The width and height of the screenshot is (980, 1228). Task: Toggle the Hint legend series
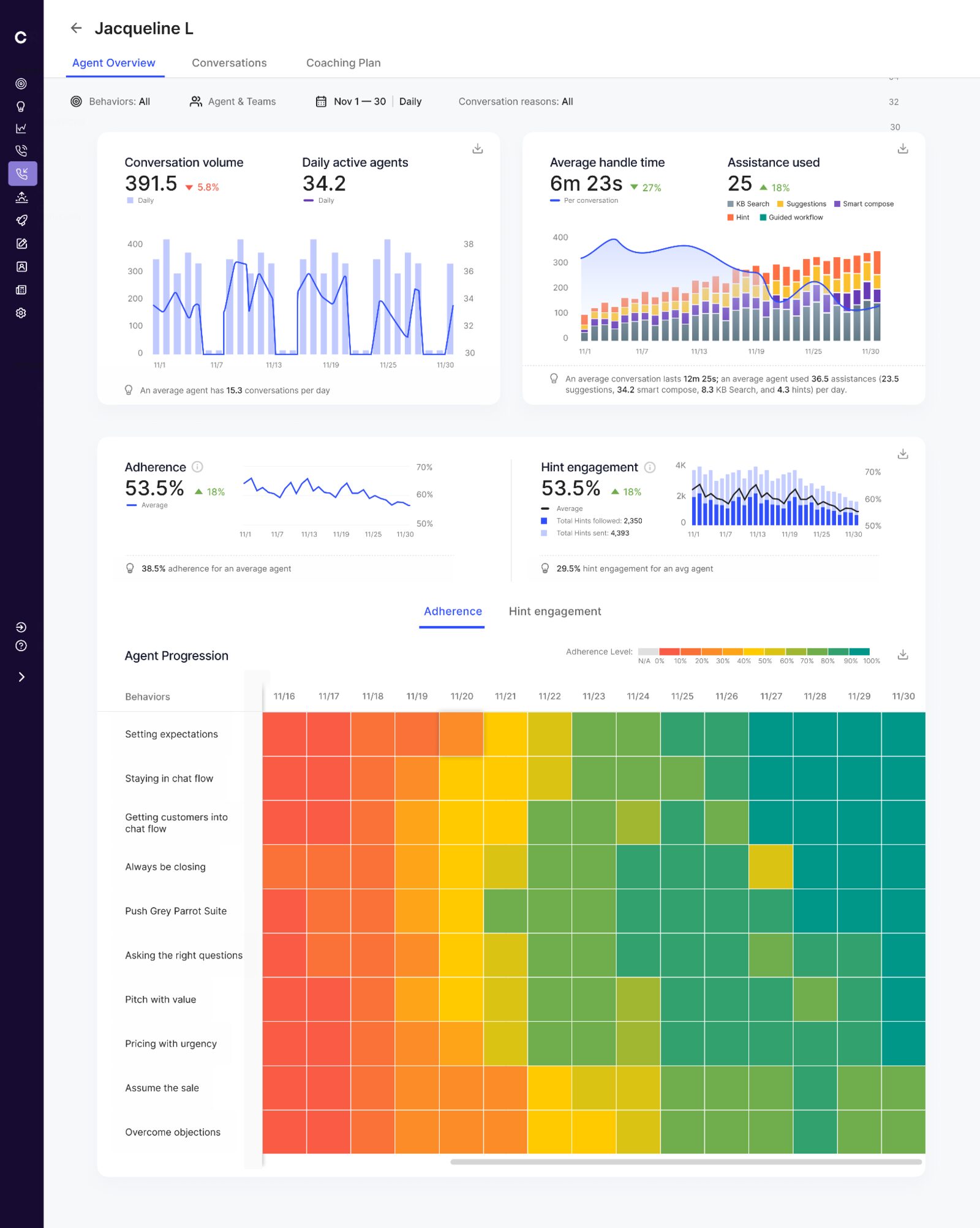pos(738,217)
